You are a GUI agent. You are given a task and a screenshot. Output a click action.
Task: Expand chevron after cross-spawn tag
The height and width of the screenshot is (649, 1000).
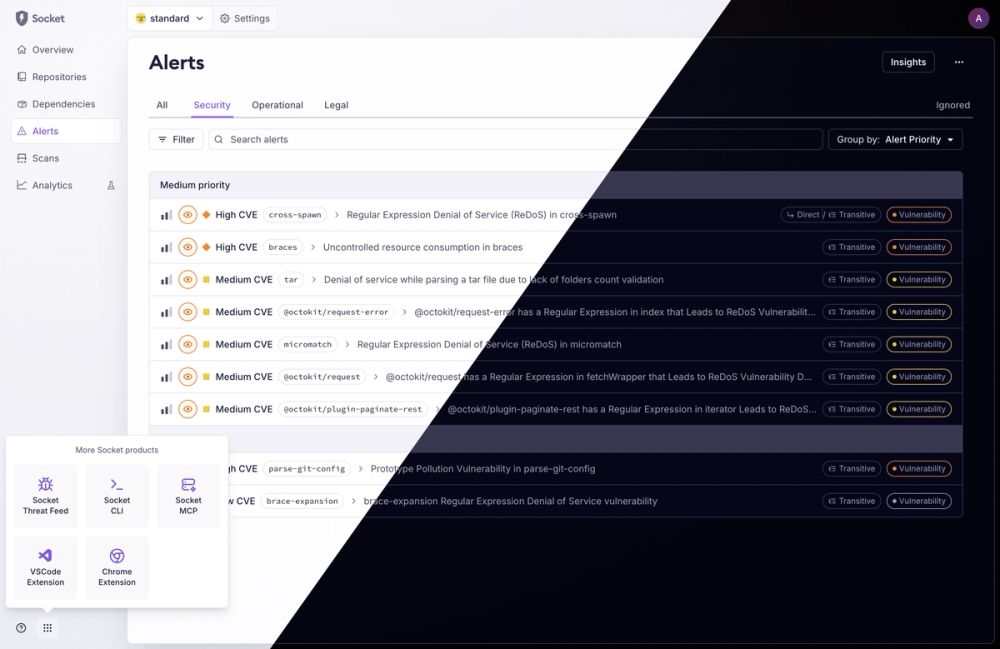(x=337, y=215)
